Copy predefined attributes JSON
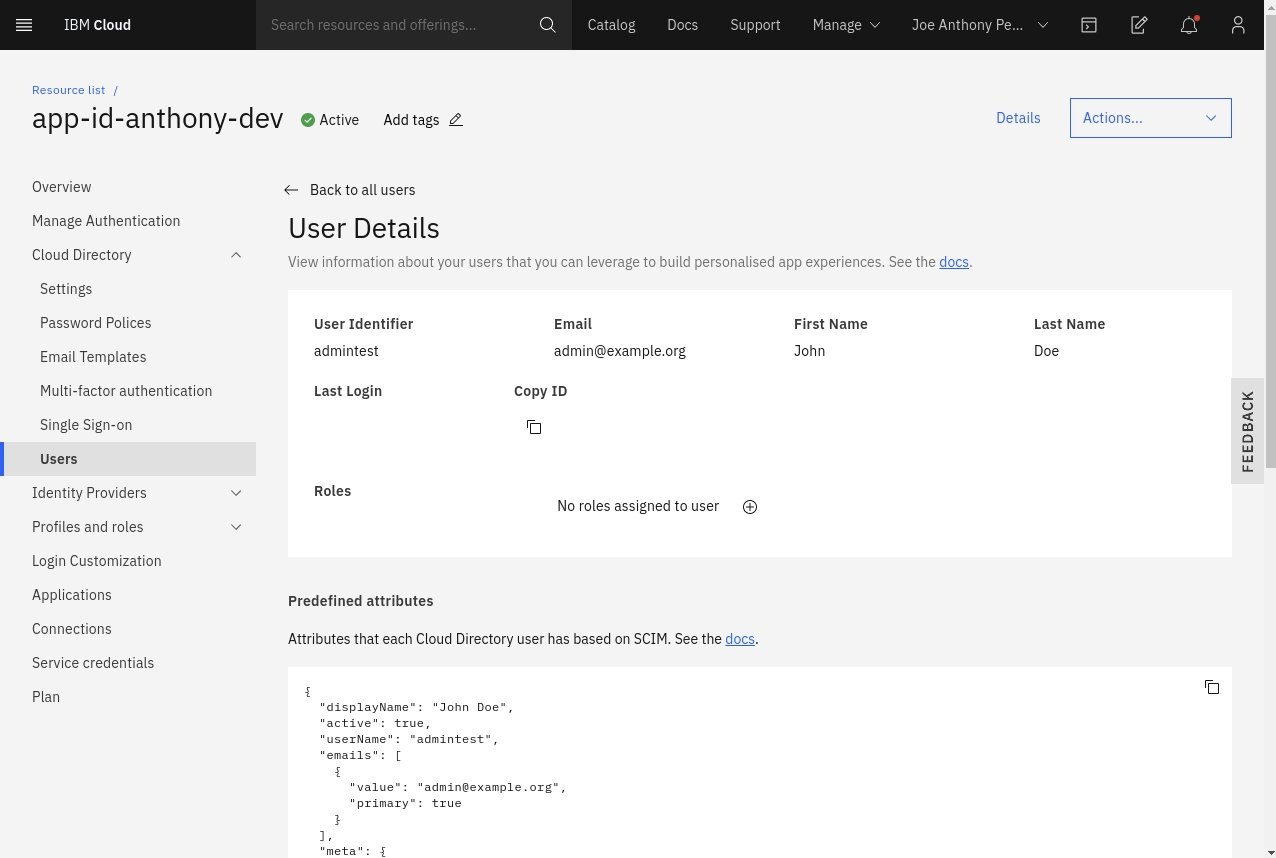 (1212, 687)
